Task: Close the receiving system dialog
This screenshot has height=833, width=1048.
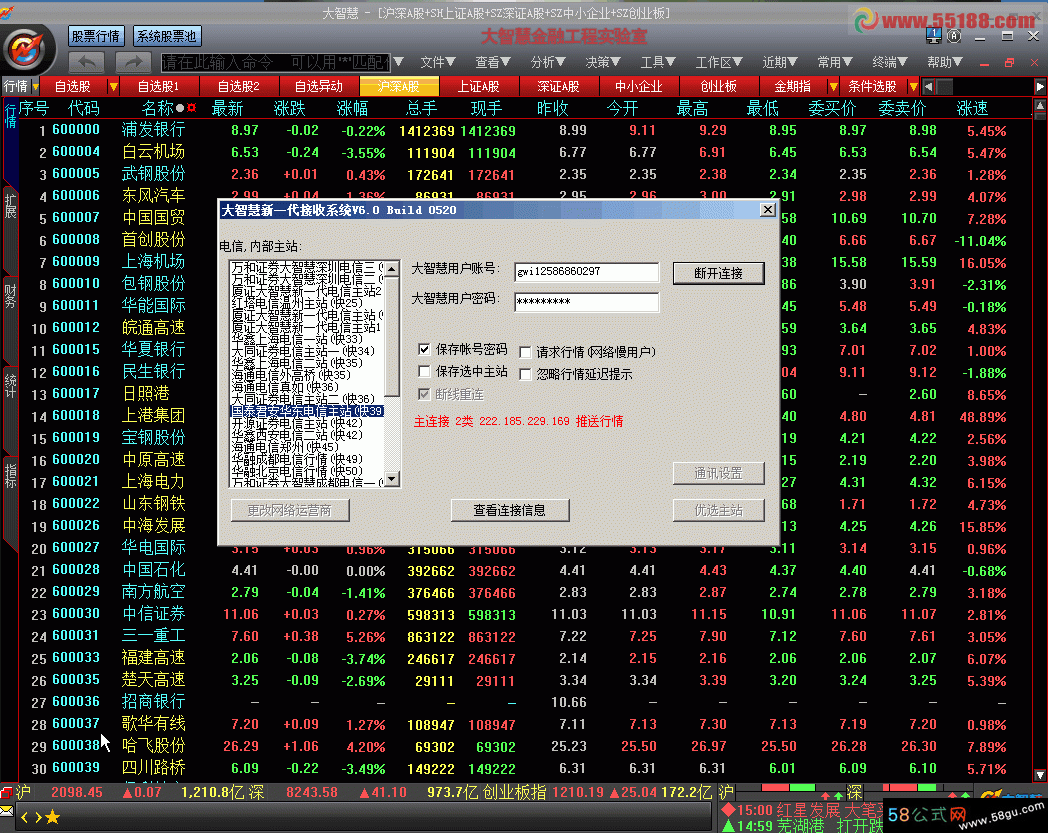Action: (x=768, y=209)
